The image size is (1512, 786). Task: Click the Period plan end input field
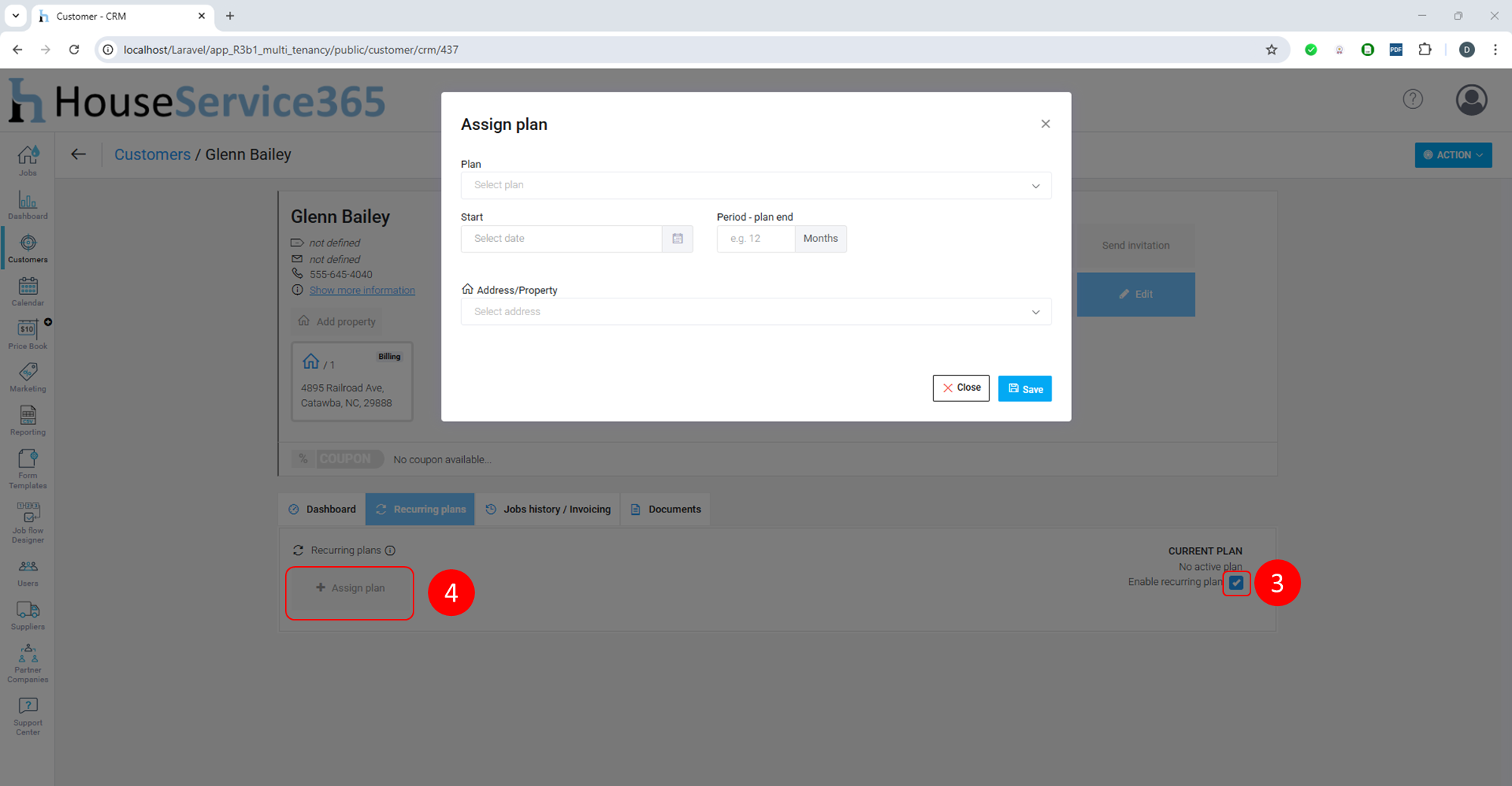(x=755, y=239)
